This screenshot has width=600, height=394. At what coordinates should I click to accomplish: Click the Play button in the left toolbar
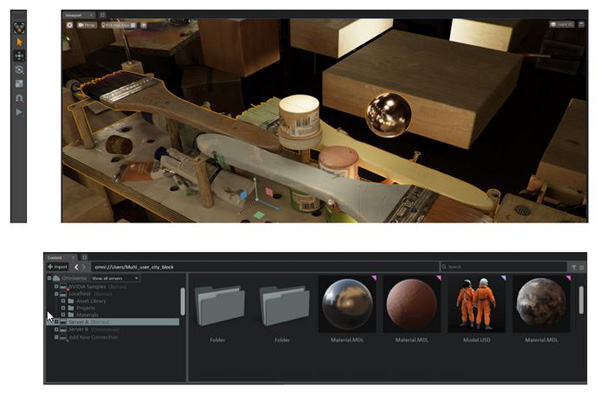(19, 112)
